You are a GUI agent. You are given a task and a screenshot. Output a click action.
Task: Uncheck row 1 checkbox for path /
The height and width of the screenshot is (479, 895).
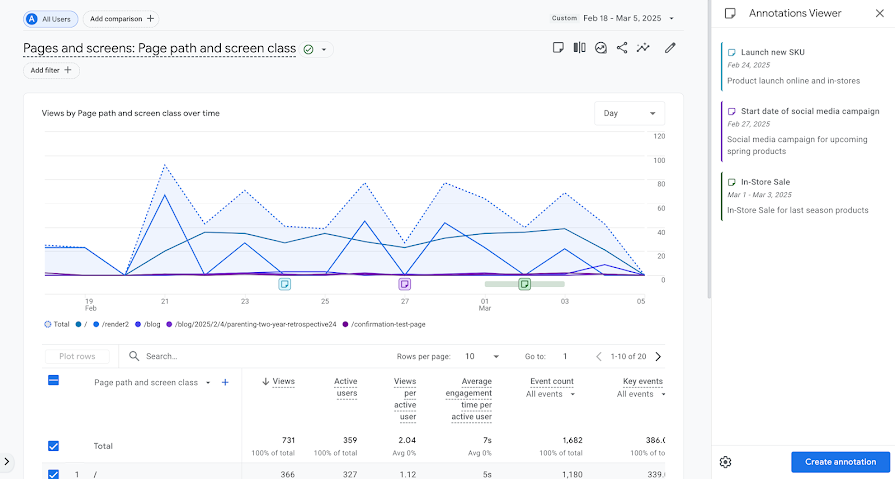point(53,474)
